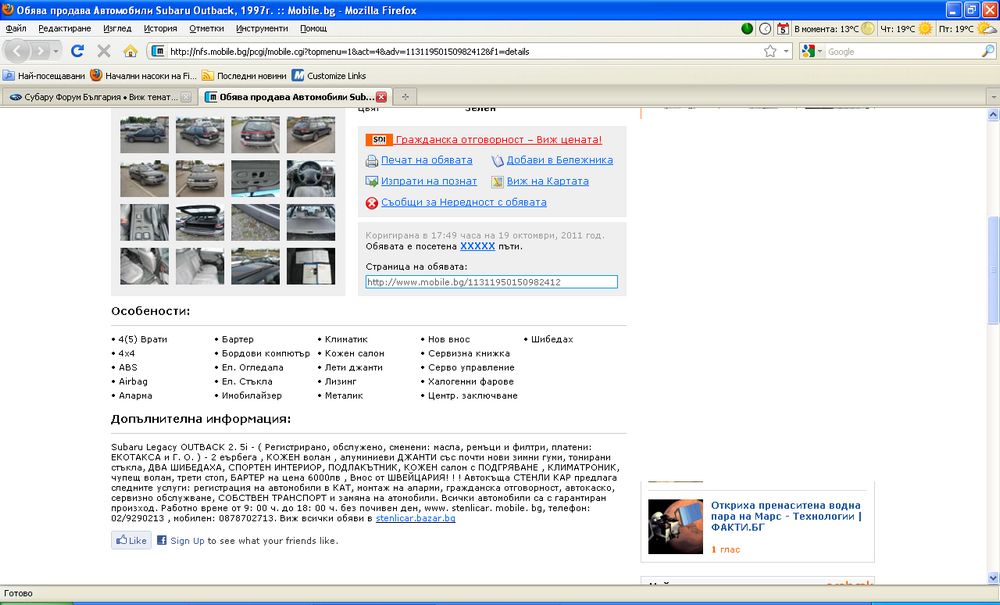Open the Инструменти menu

click(262, 29)
